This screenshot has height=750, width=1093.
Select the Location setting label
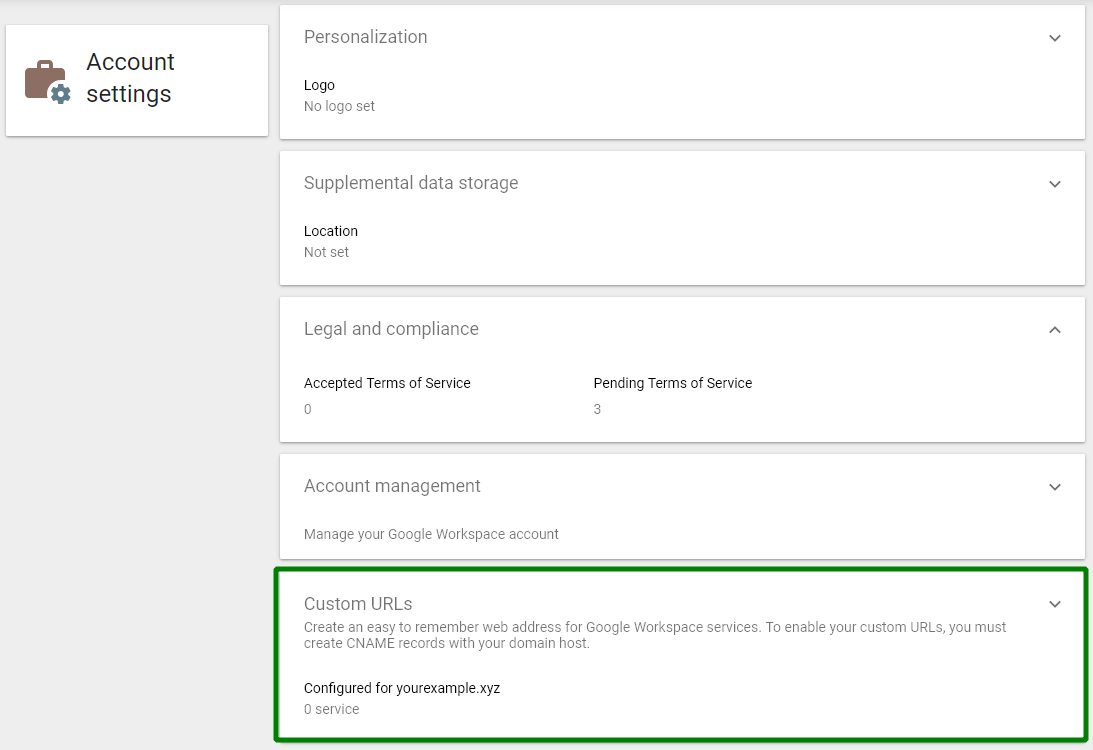330,231
